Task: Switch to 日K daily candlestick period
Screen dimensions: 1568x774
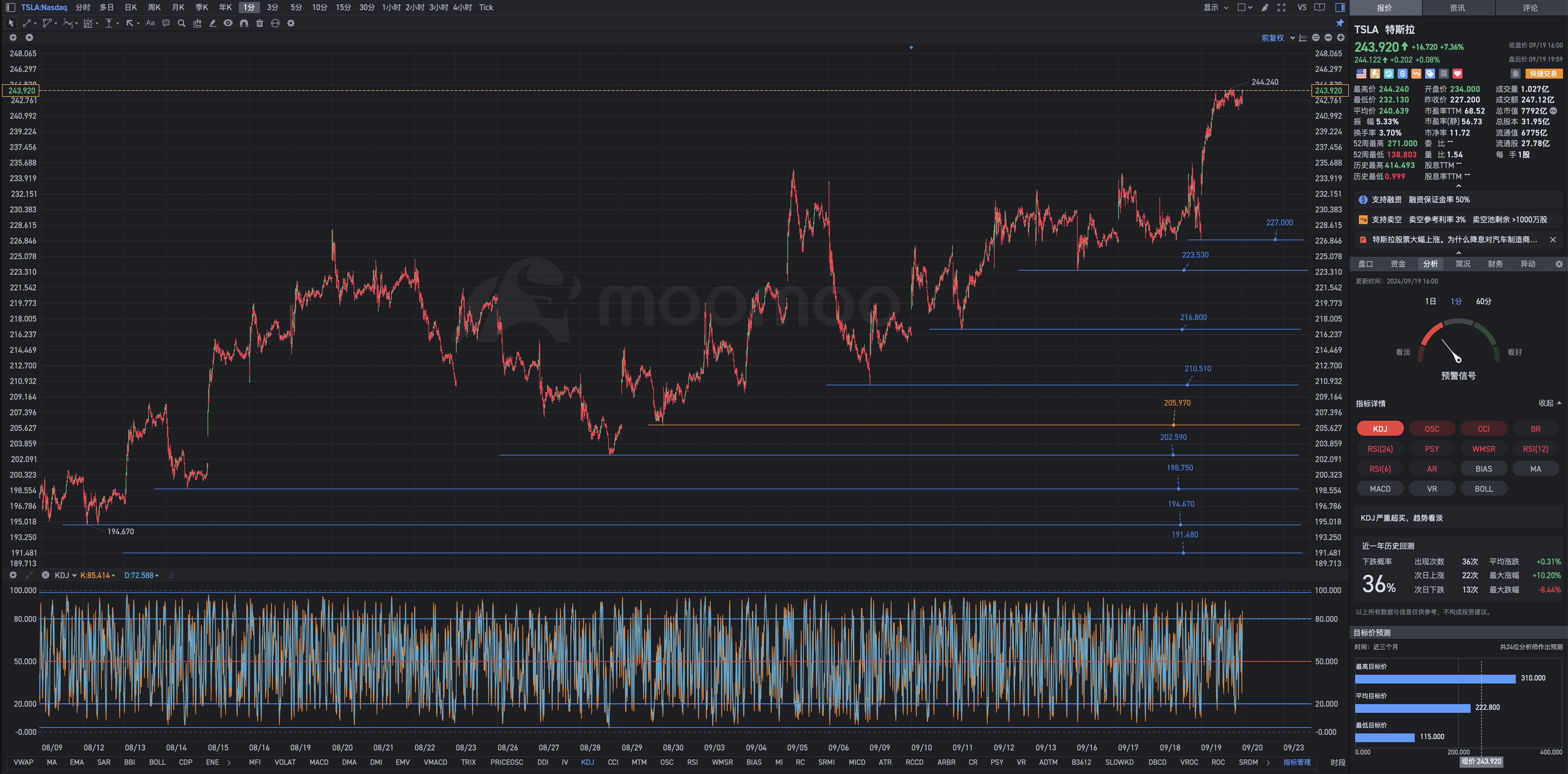Action: tap(131, 7)
